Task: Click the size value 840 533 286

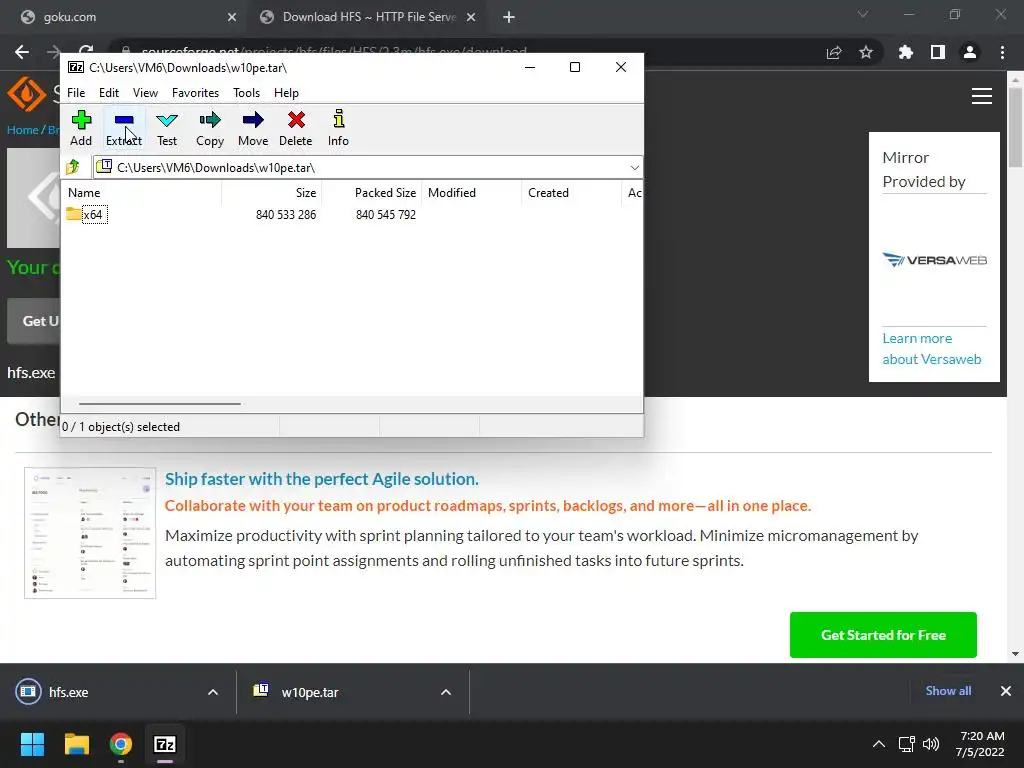Action: 286,215
